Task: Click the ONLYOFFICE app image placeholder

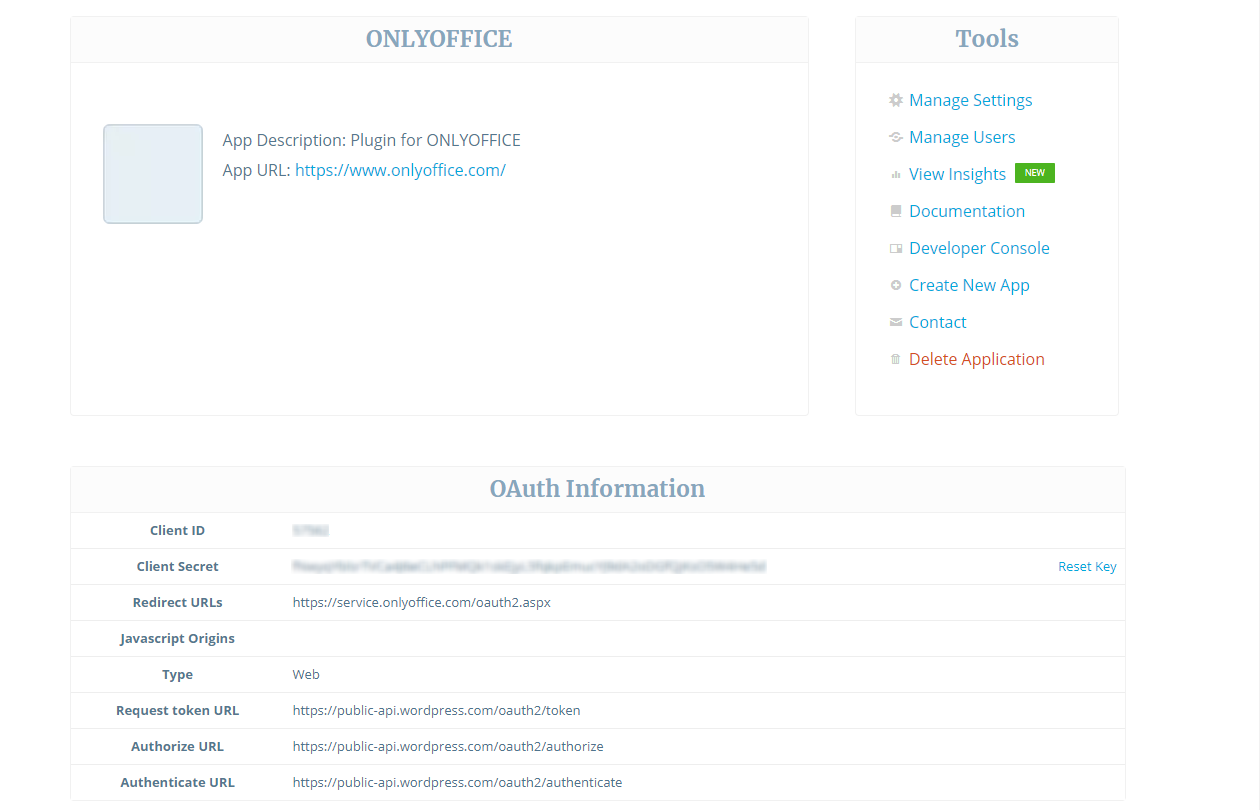Action: coord(153,174)
